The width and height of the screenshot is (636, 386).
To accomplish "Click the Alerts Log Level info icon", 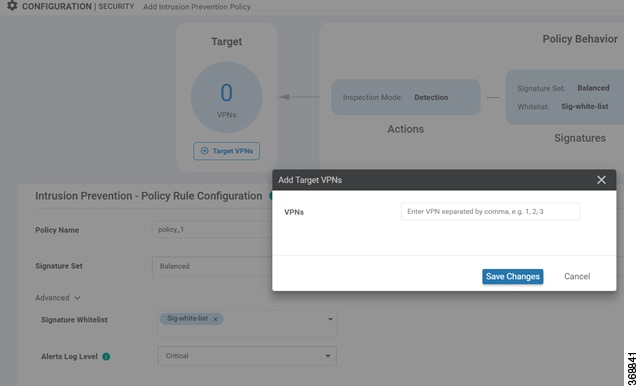I will pos(106,357).
